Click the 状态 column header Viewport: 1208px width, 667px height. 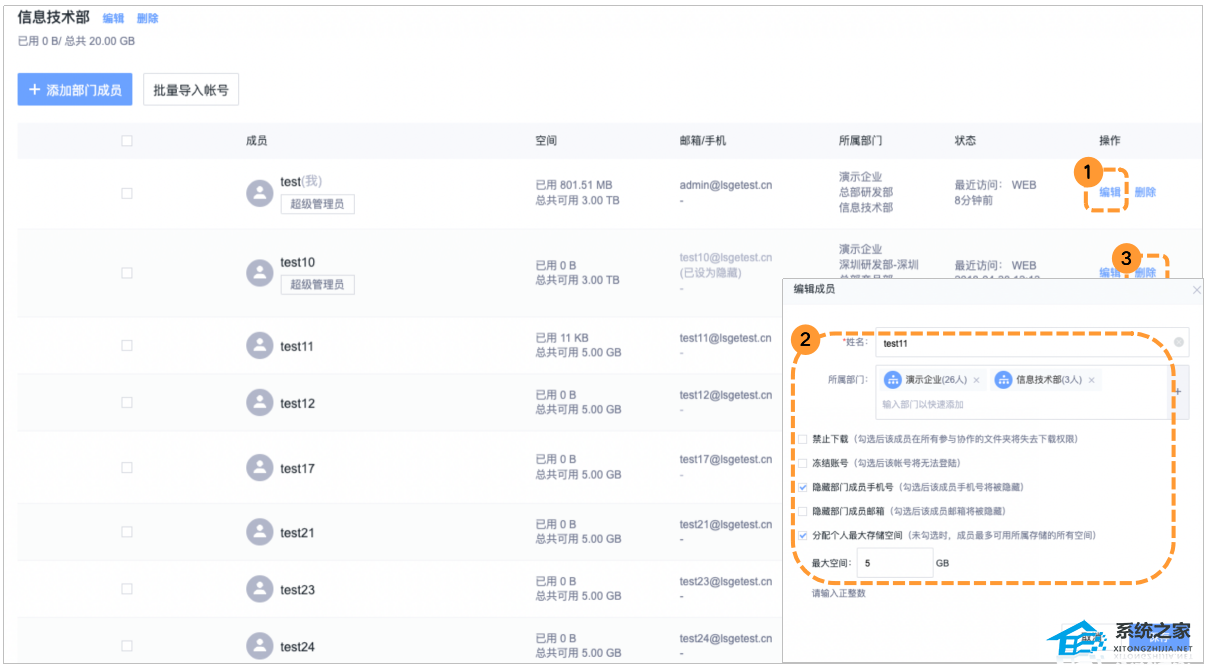click(x=966, y=141)
